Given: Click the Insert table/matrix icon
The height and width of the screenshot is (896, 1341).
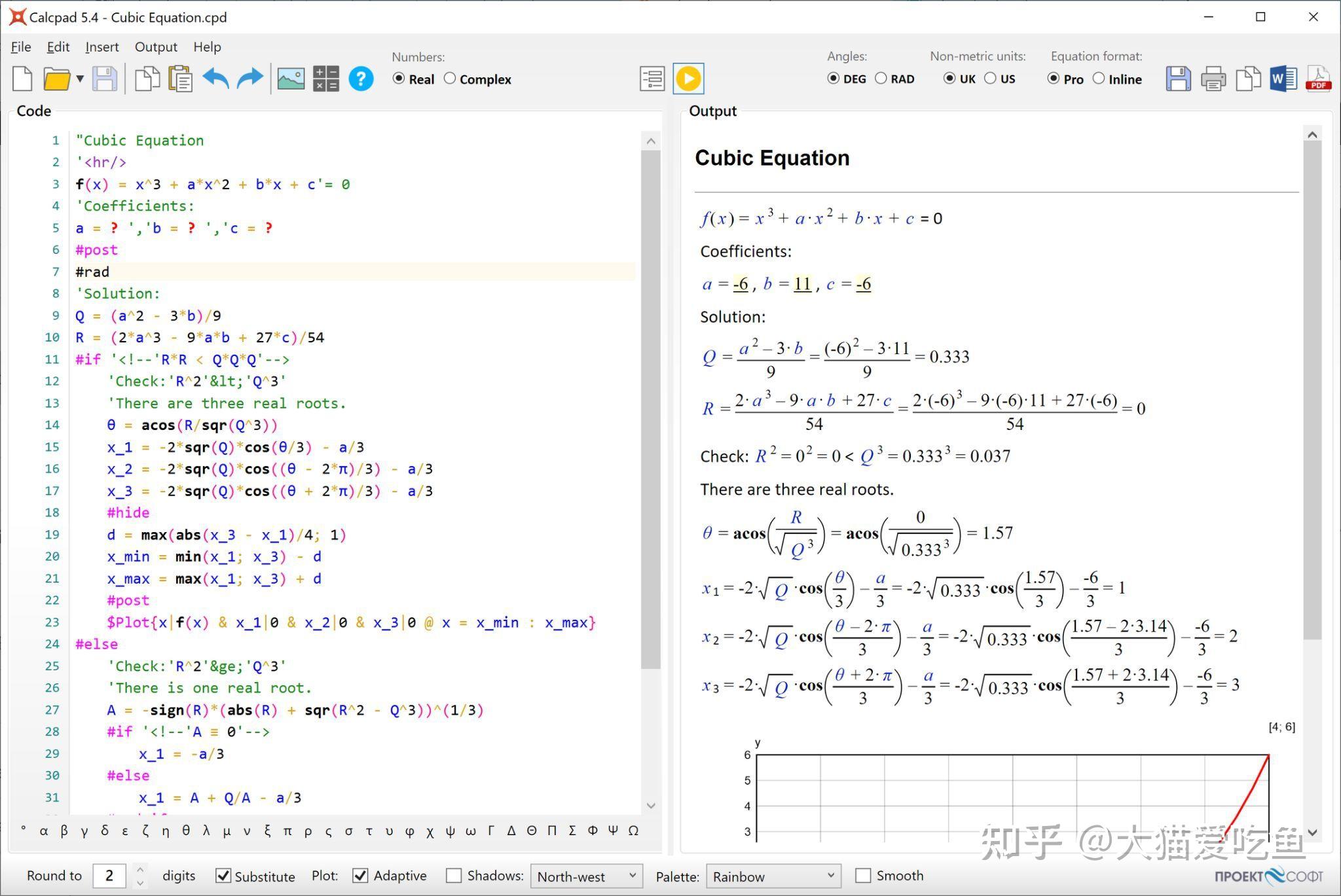Looking at the screenshot, I should pos(325,79).
